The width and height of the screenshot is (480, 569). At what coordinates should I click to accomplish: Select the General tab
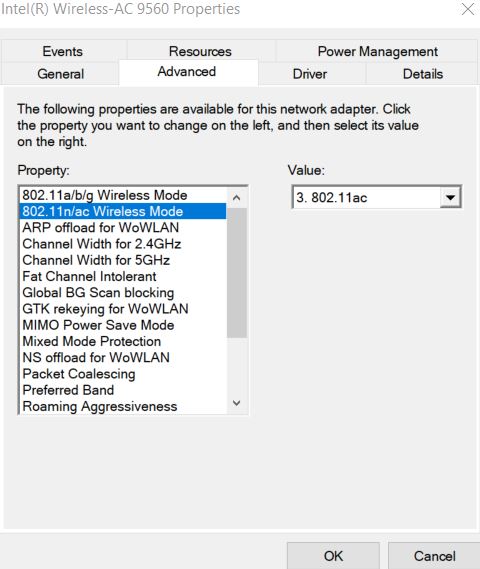(x=61, y=74)
